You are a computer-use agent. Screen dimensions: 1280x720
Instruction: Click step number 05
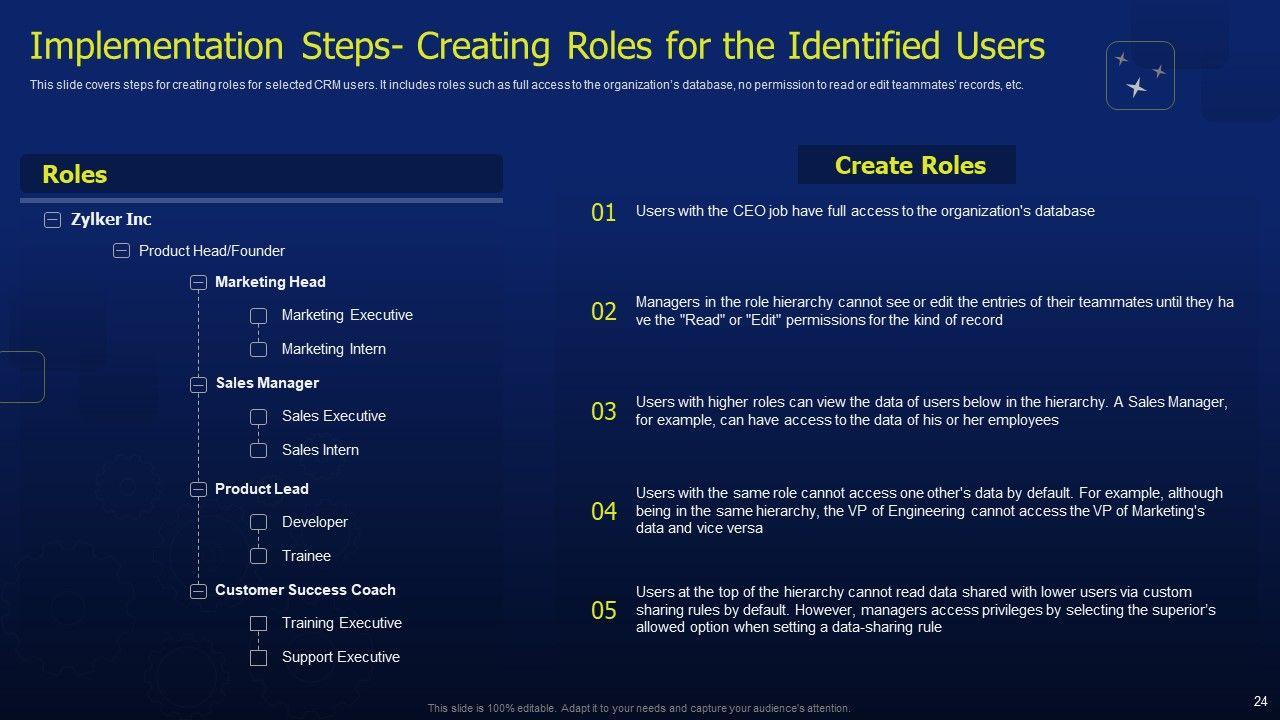coord(604,611)
